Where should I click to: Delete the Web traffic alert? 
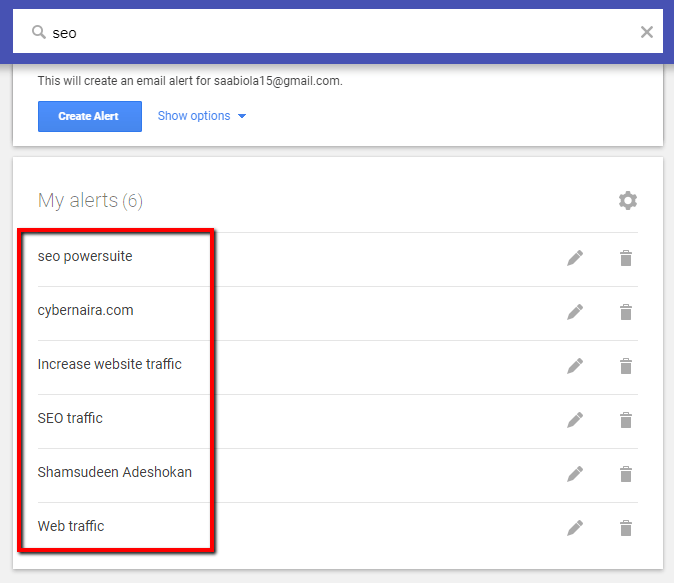coord(626,528)
